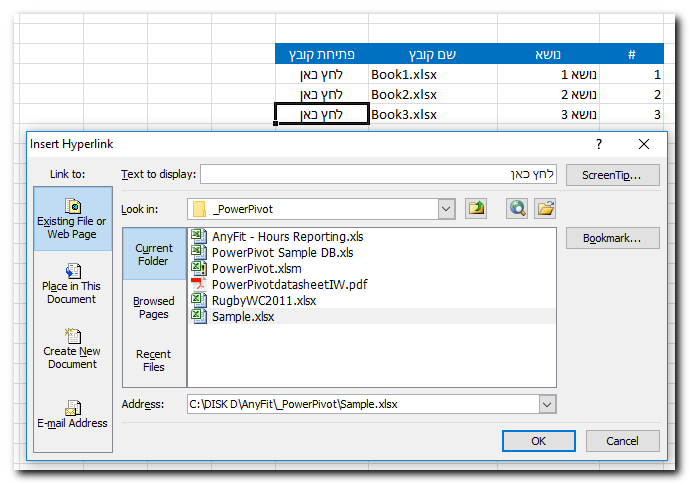Viewport: 689px width, 484px height.
Task: Confirm hyperlink with OK button
Action: point(538,441)
